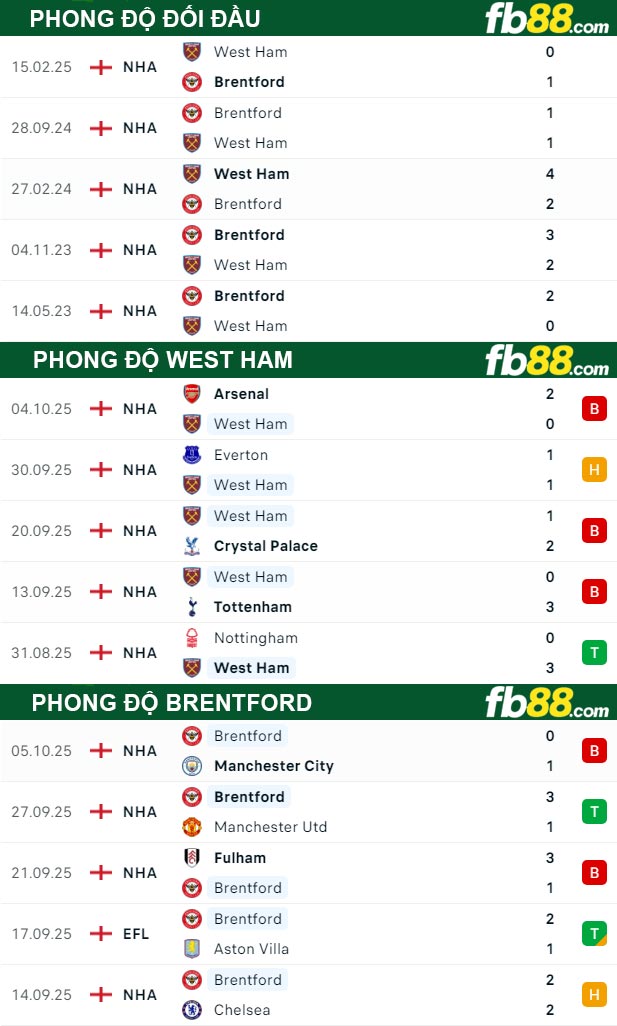Select the EFL competition label on 17.09.25
617x1026 pixels.
pos(136,934)
